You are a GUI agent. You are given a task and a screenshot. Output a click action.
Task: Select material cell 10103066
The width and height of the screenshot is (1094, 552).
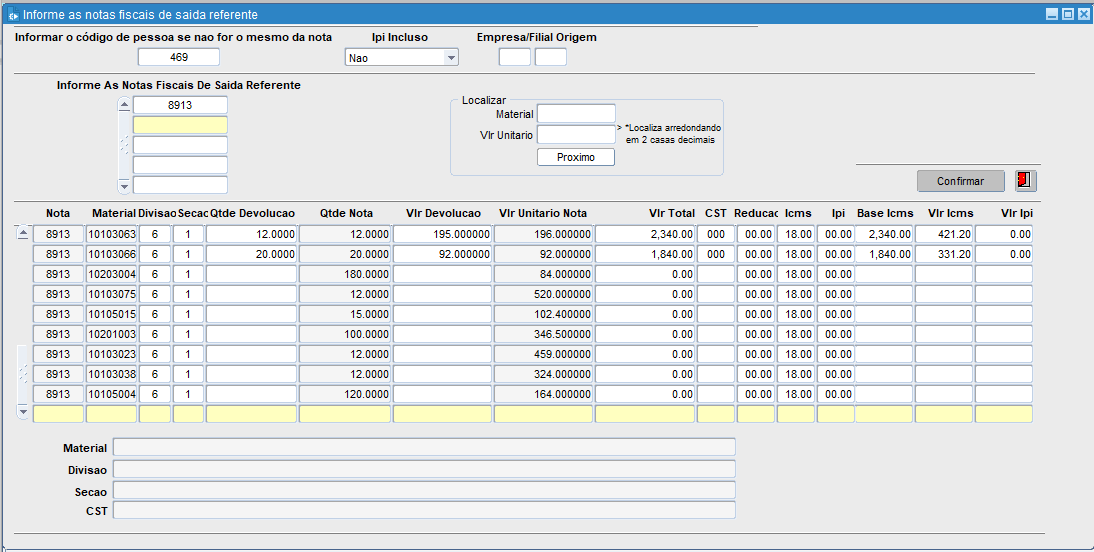[112, 254]
